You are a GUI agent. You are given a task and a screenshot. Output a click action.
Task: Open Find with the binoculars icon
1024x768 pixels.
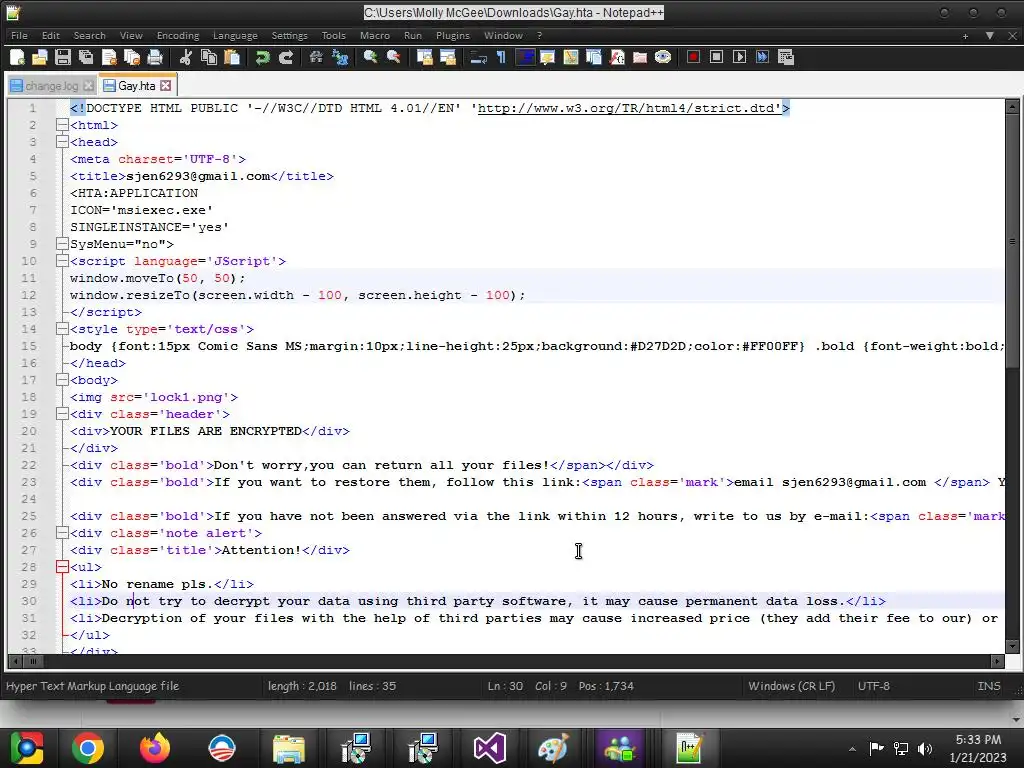(x=316, y=57)
